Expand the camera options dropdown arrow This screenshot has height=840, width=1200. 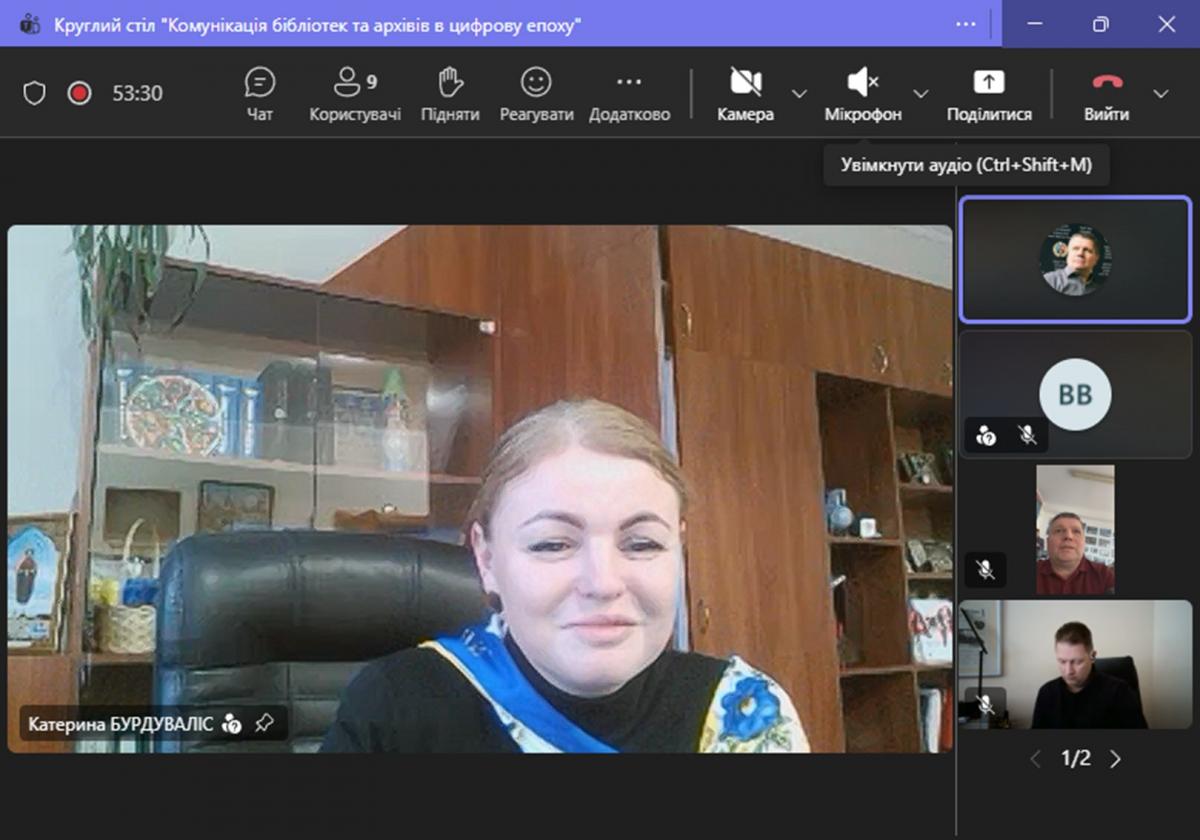click(799, 94)
